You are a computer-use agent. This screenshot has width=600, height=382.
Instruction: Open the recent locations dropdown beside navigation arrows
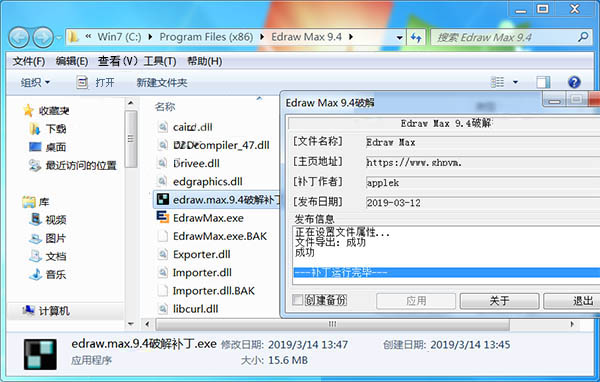click(59, 38)
